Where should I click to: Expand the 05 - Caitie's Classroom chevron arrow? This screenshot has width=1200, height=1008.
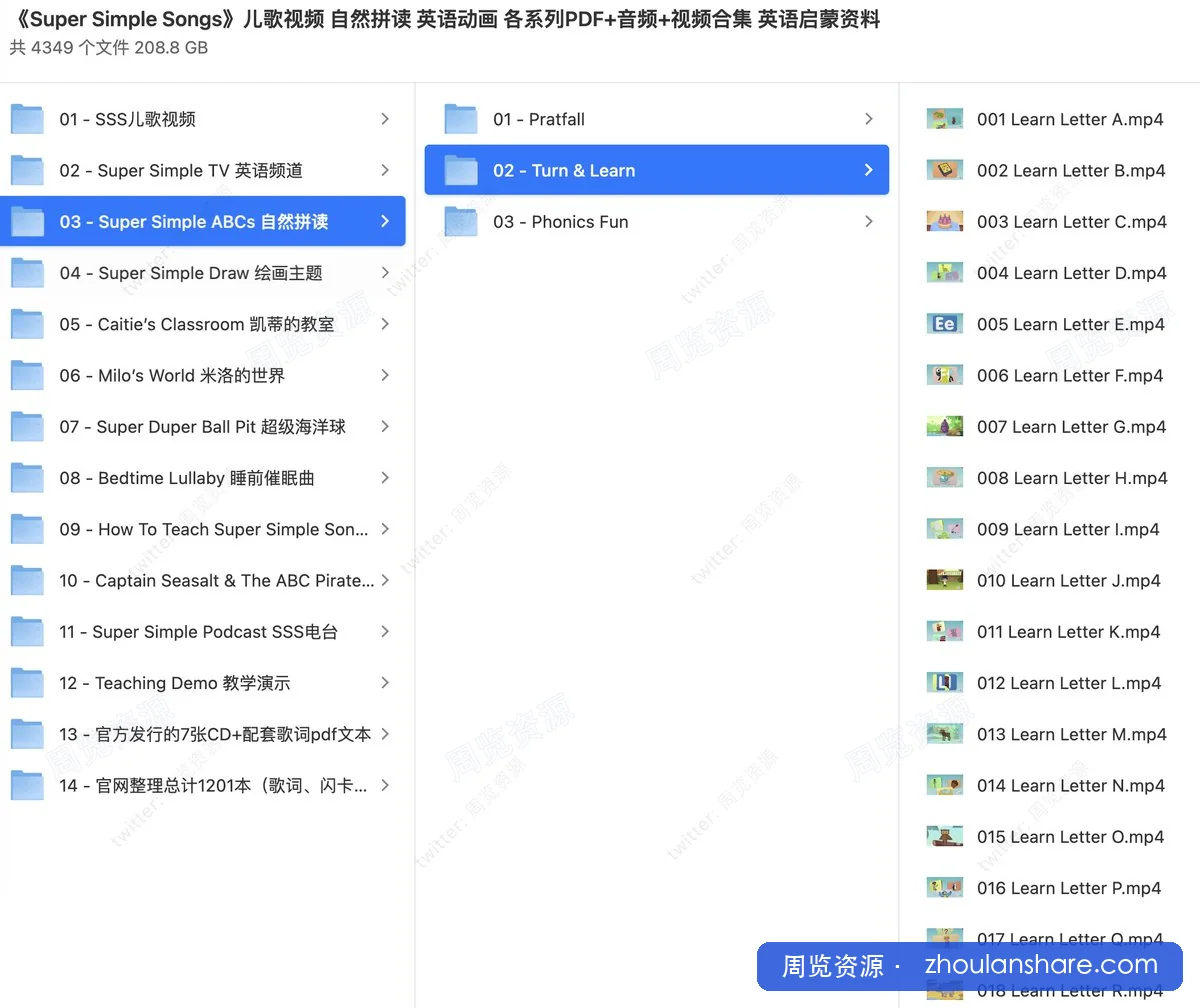(x=385, y=324)
